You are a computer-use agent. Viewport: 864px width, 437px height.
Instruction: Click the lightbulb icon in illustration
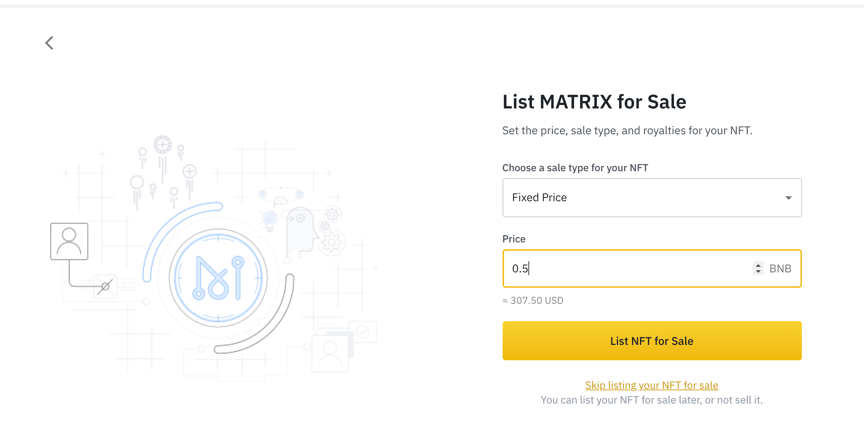tap(269, 218)
